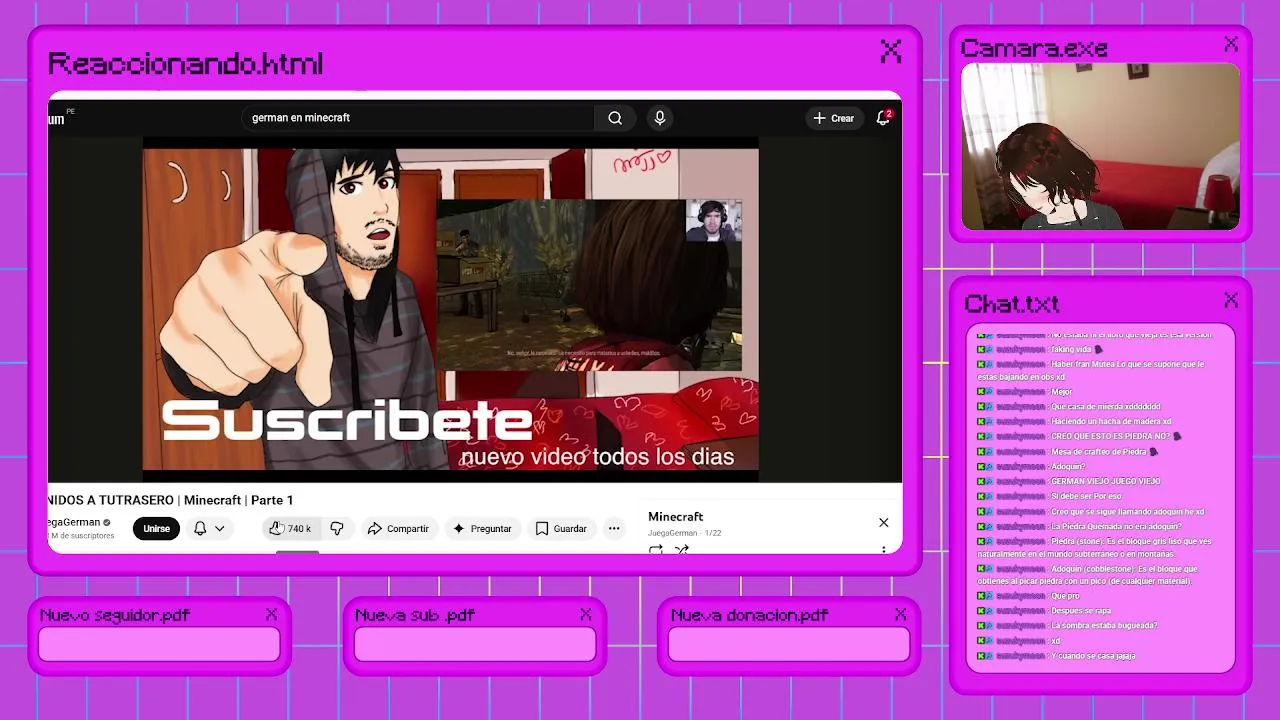The width and height of the screenshot is (1280, 720).
Task: Click chat message 'Haciendo un hacha de madera xd'
Action: click(x=1111, y=422)
